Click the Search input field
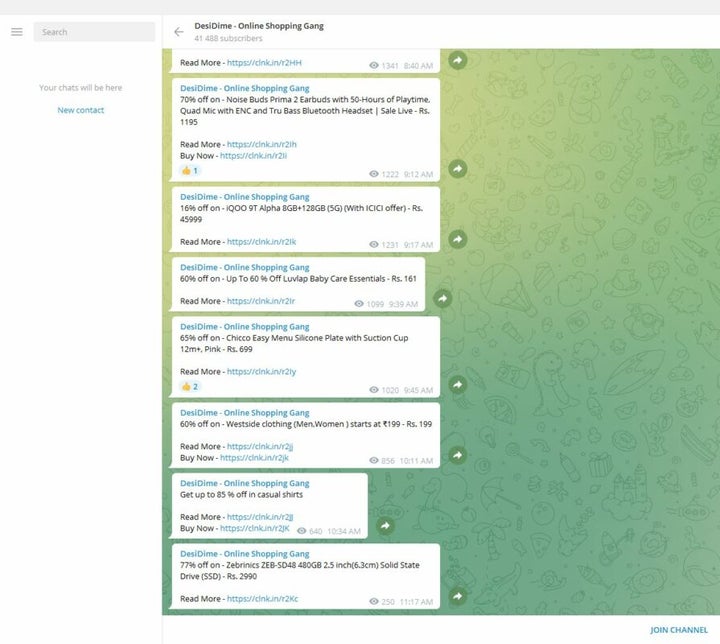Viewport: 720px width, 644px height. [95, 32]
